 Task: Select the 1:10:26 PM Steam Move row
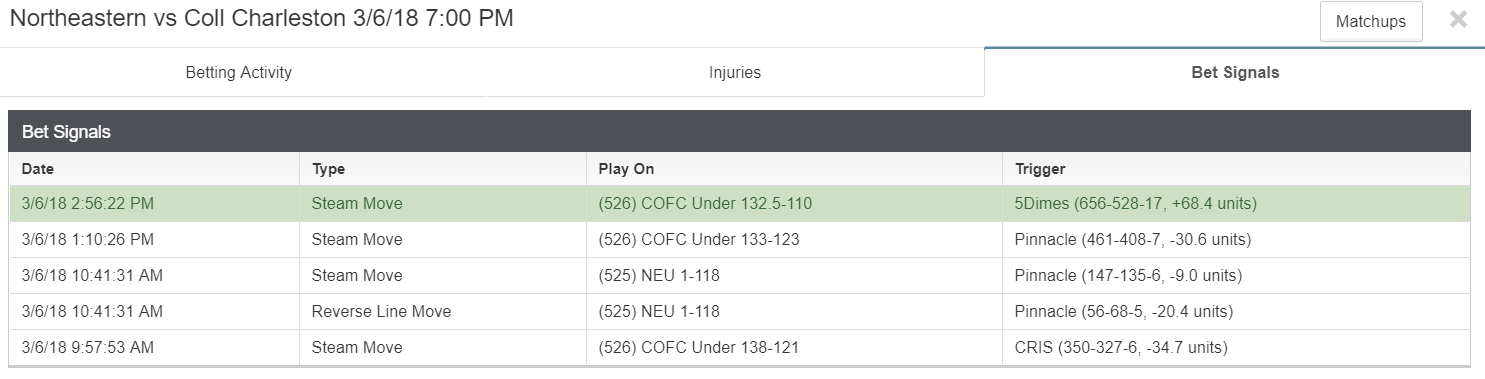click(x=740, y=240)
